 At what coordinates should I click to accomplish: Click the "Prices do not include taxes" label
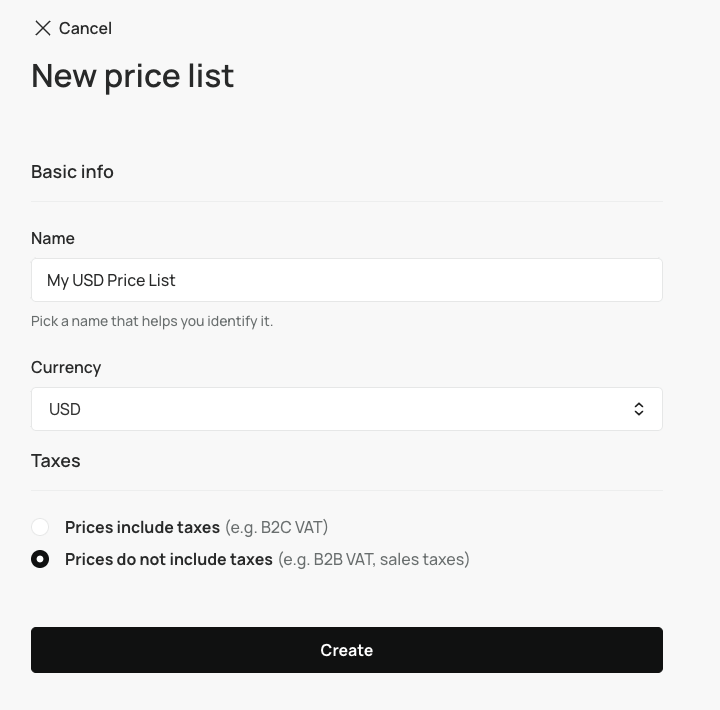click(168, 559)
